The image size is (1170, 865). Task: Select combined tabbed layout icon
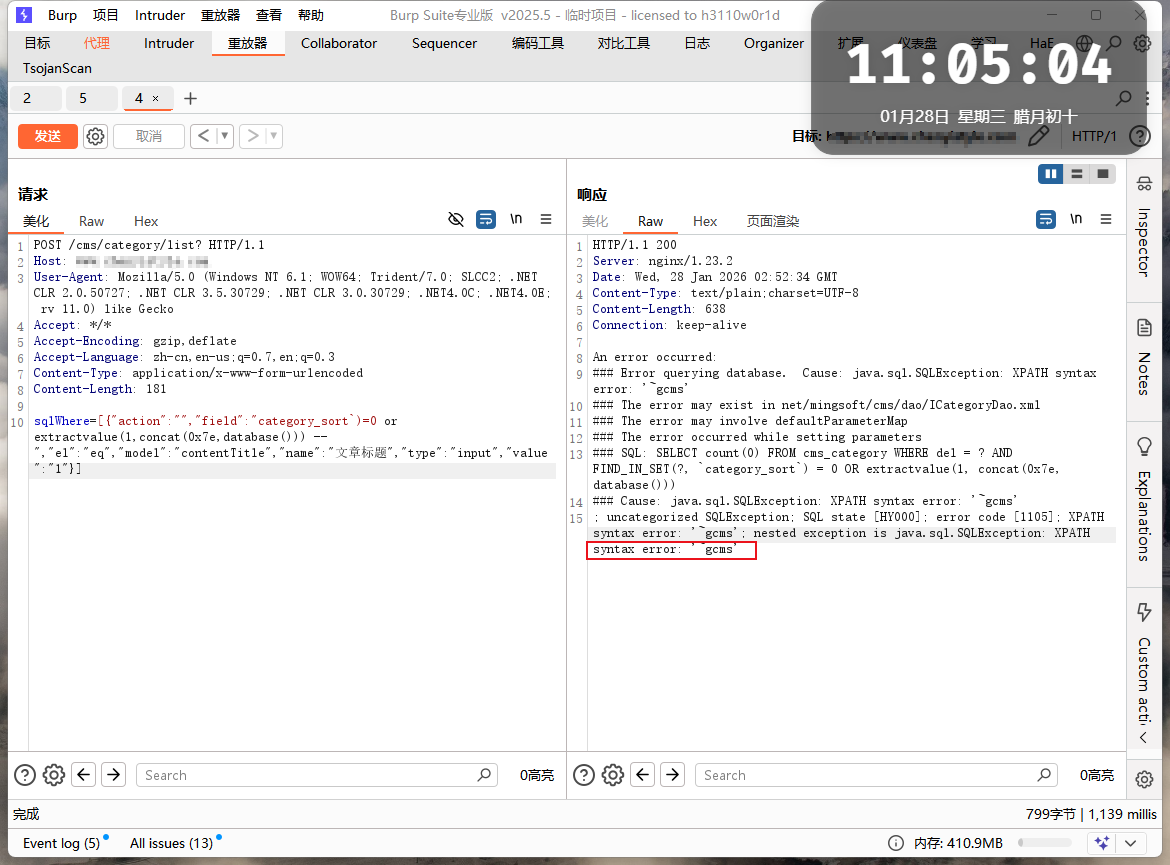[1103, 174]
